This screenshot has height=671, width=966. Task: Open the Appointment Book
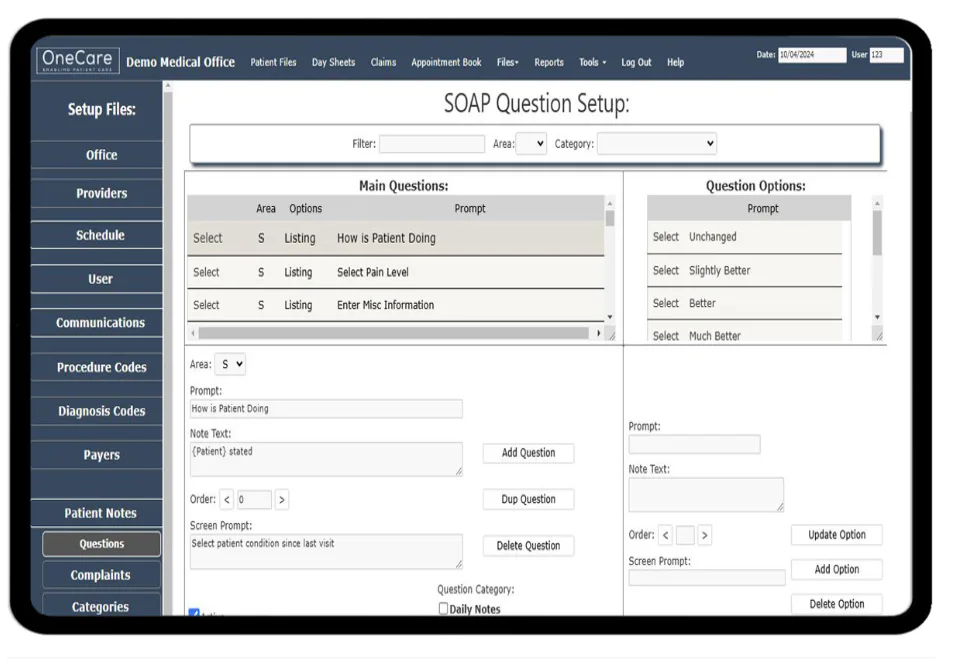pyautogui.click(x=446, y=62)
